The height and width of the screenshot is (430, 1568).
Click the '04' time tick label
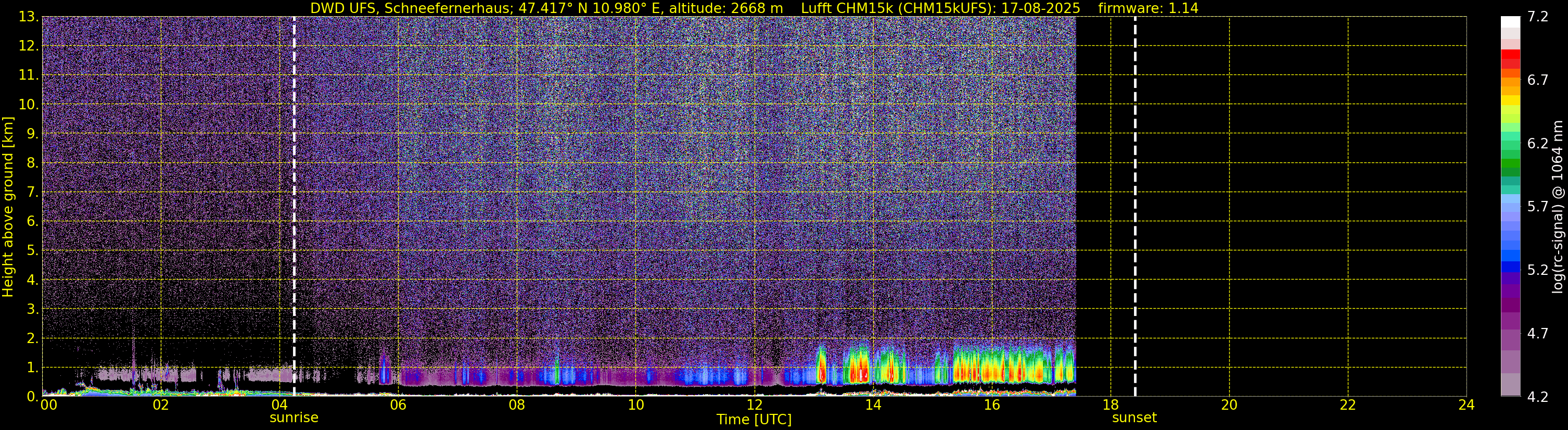pos(279,405)
